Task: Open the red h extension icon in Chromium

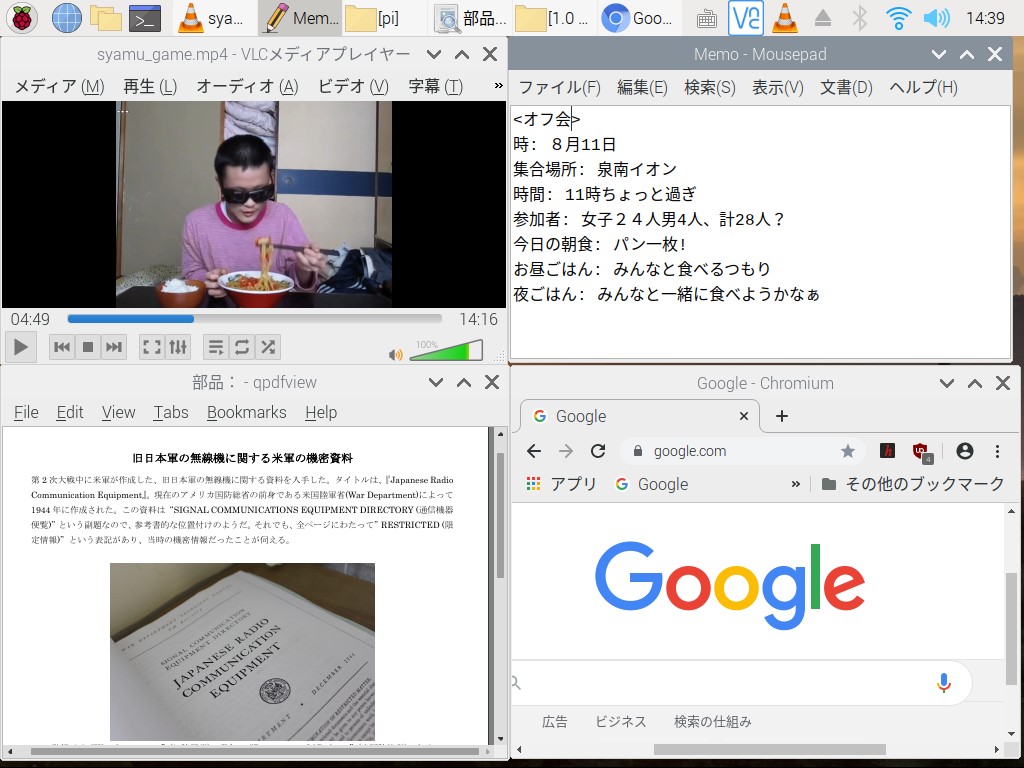Action: 887,451
